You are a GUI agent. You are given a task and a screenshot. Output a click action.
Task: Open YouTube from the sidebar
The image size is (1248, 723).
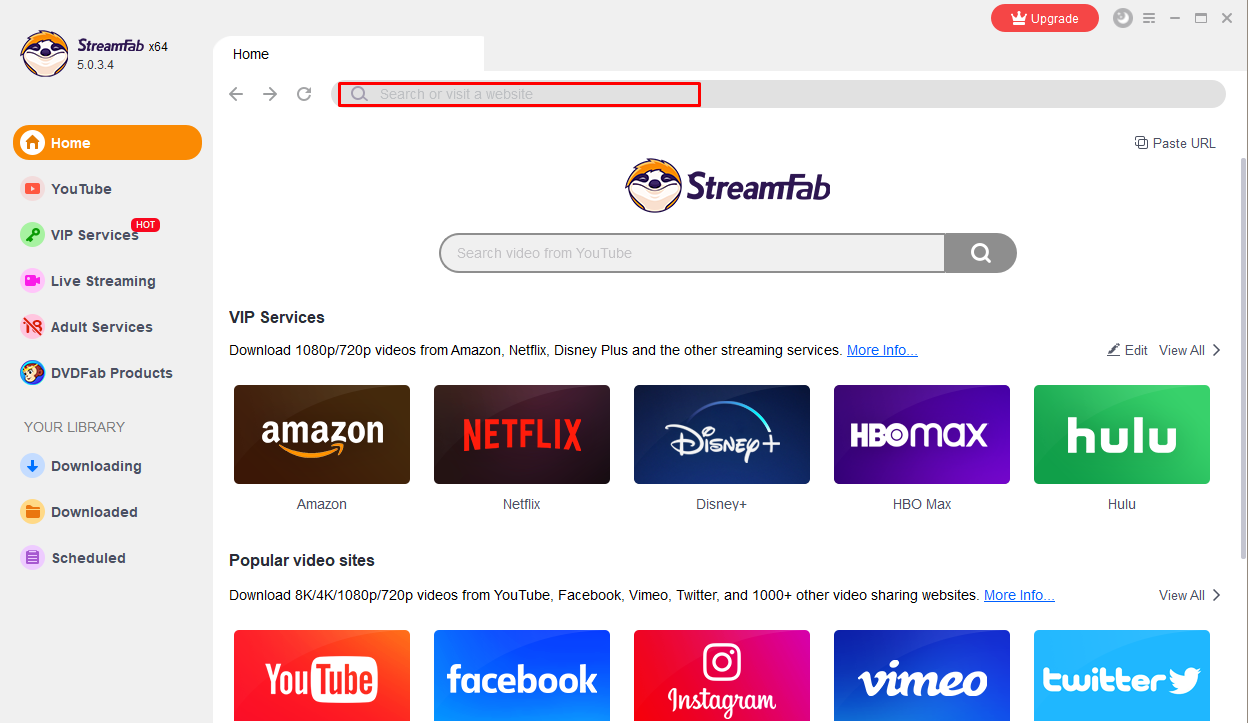pos(81,189)
